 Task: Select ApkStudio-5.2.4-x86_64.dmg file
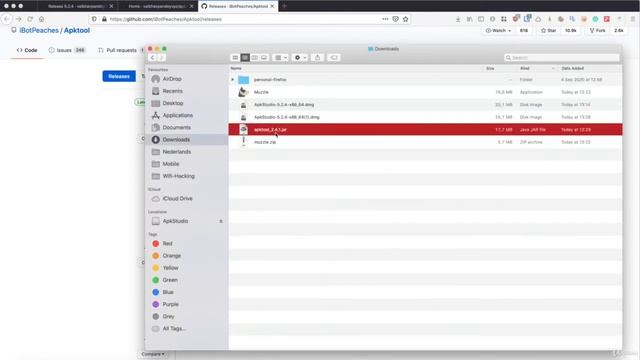coord(425,105)
